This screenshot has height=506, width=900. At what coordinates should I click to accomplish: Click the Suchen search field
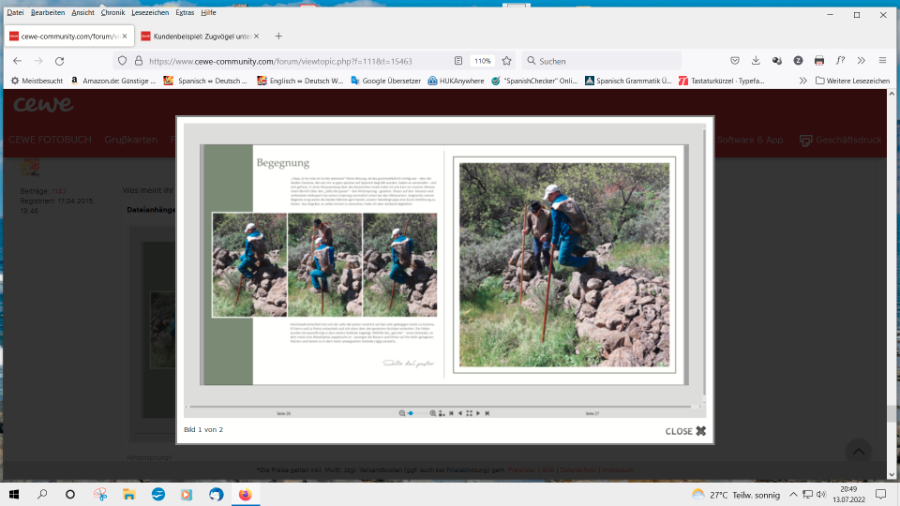(602, 61)
